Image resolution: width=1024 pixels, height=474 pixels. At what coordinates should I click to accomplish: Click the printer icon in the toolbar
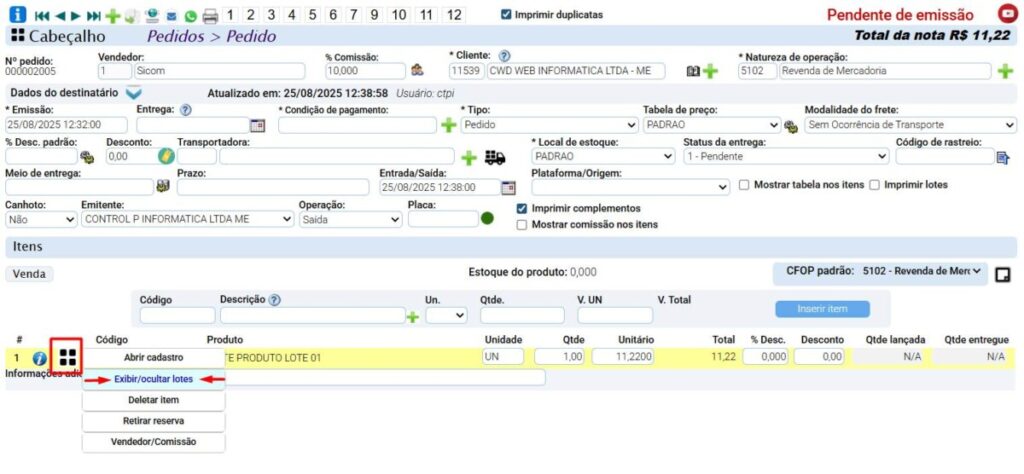(x=210, y=16)
